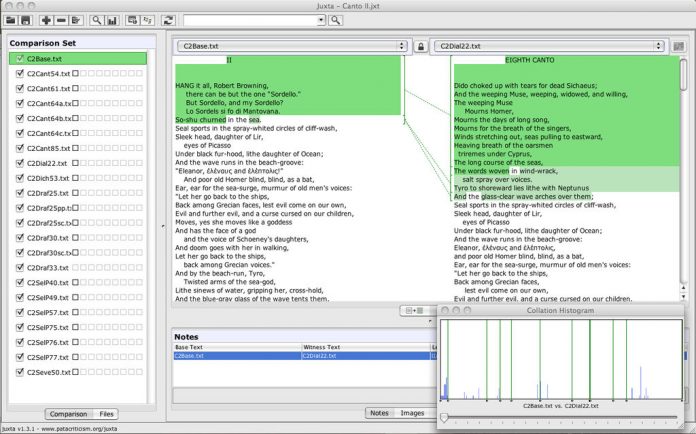
Task: Click the witness pane scroll-down arrow
Action: coord(684,297)
